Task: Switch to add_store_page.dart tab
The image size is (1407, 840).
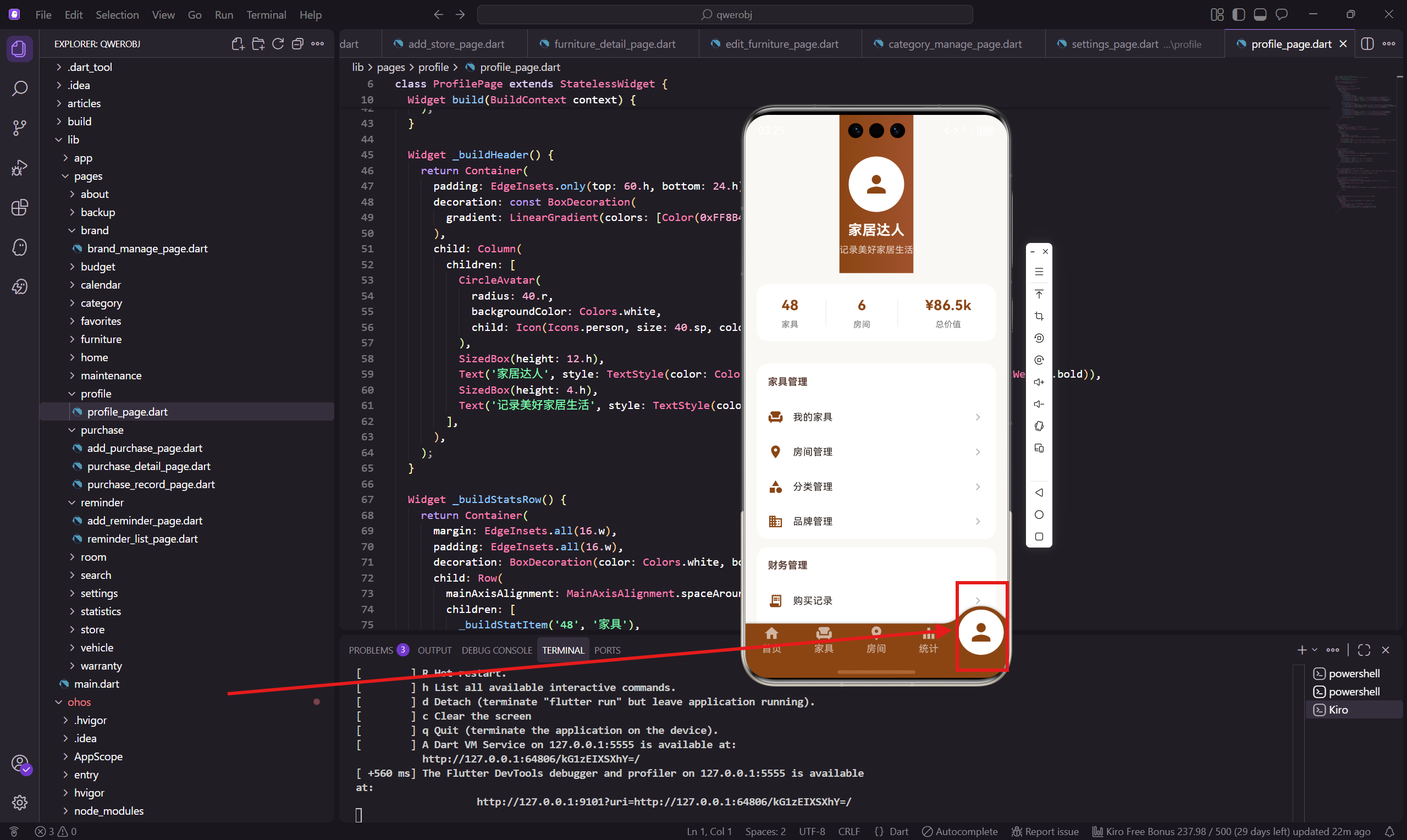Action: pyautogui.click(x=455, y=43)
